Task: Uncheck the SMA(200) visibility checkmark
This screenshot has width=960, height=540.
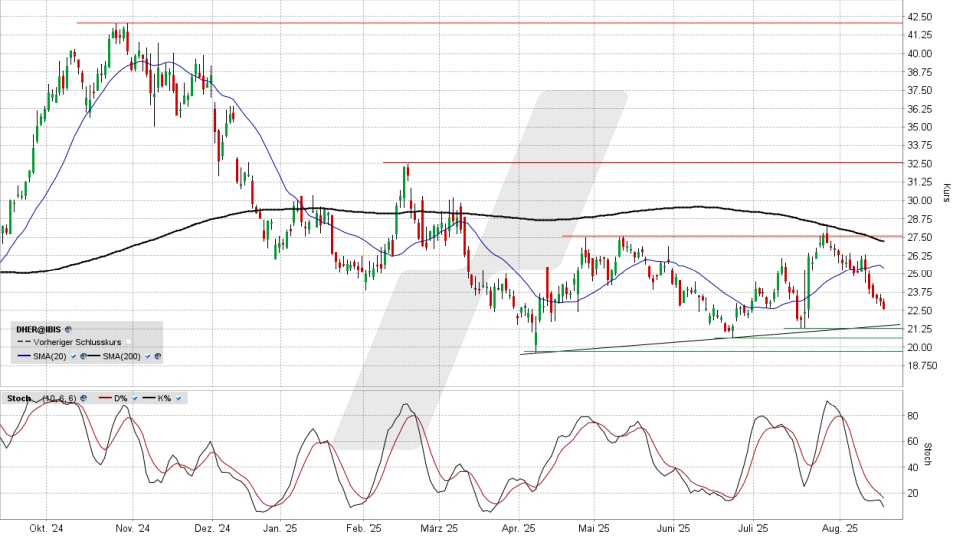Action: (148, 356)
